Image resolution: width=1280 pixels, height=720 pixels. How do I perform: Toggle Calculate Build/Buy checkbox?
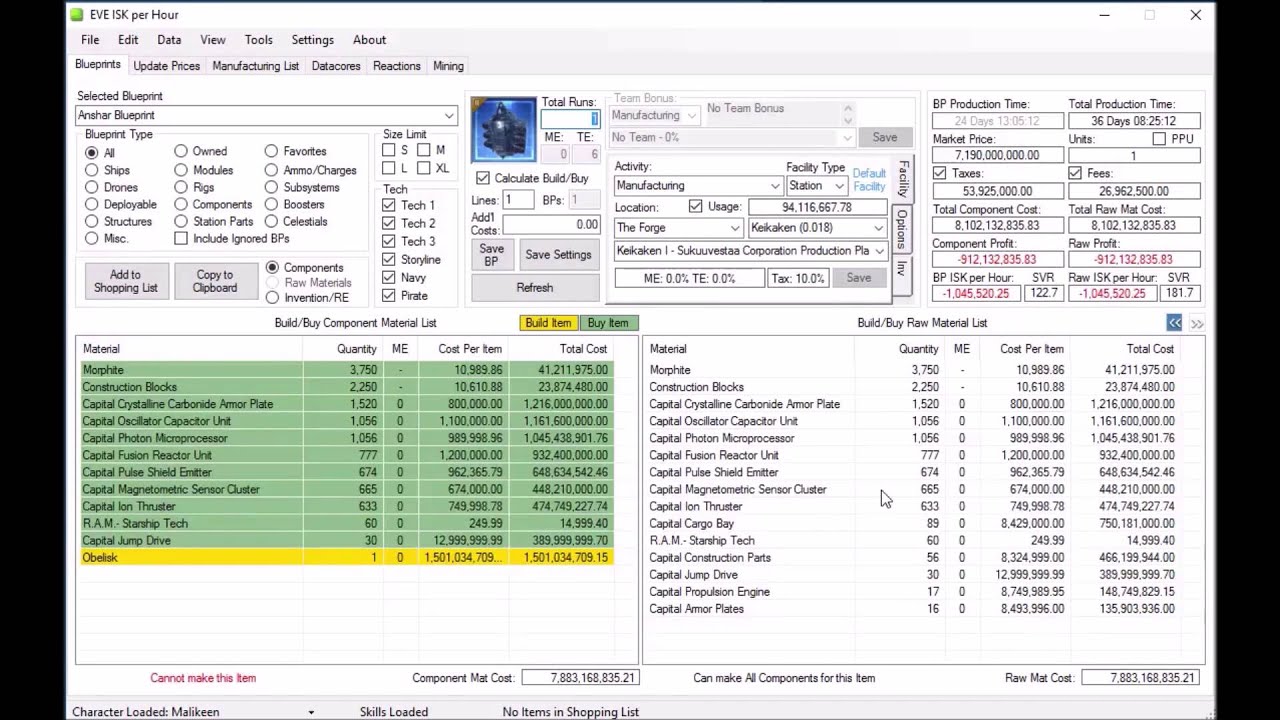[483, 178]
